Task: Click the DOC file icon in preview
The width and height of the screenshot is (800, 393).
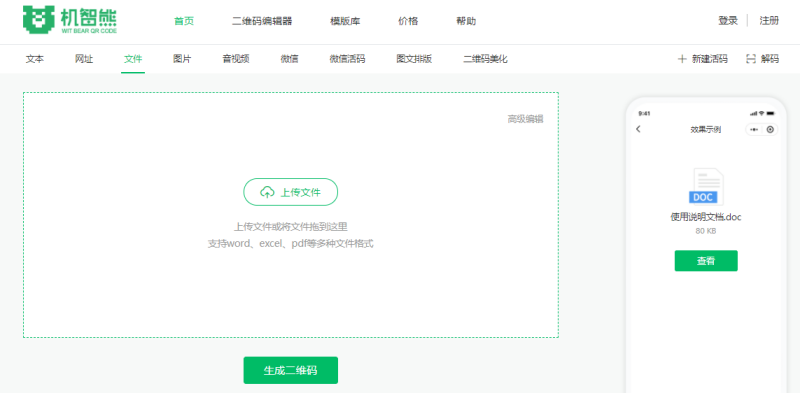Action: 706,187
